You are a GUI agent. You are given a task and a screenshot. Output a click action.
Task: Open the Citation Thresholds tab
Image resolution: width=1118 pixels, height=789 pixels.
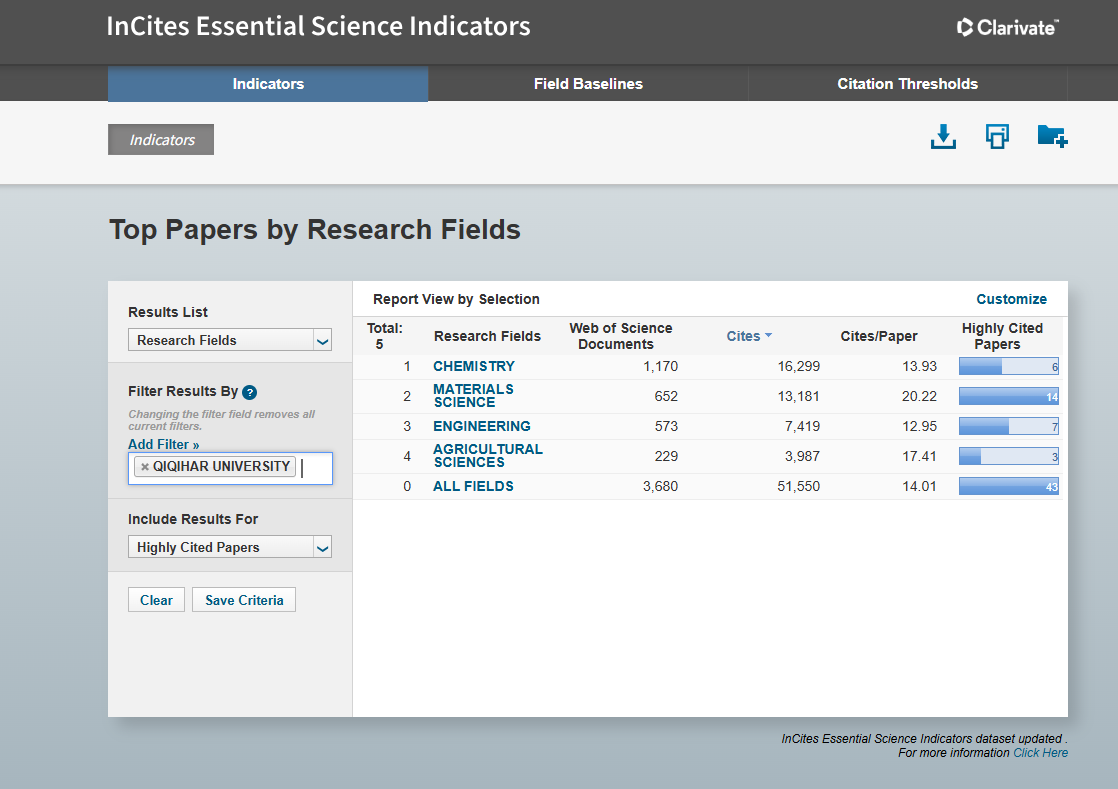pos(907,84)
